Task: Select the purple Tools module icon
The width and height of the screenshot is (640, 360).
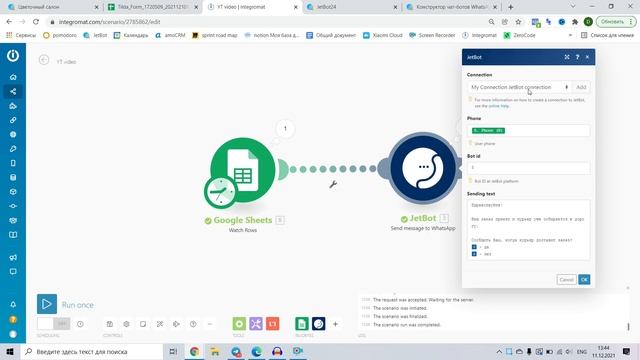Action: coord(256,324)
